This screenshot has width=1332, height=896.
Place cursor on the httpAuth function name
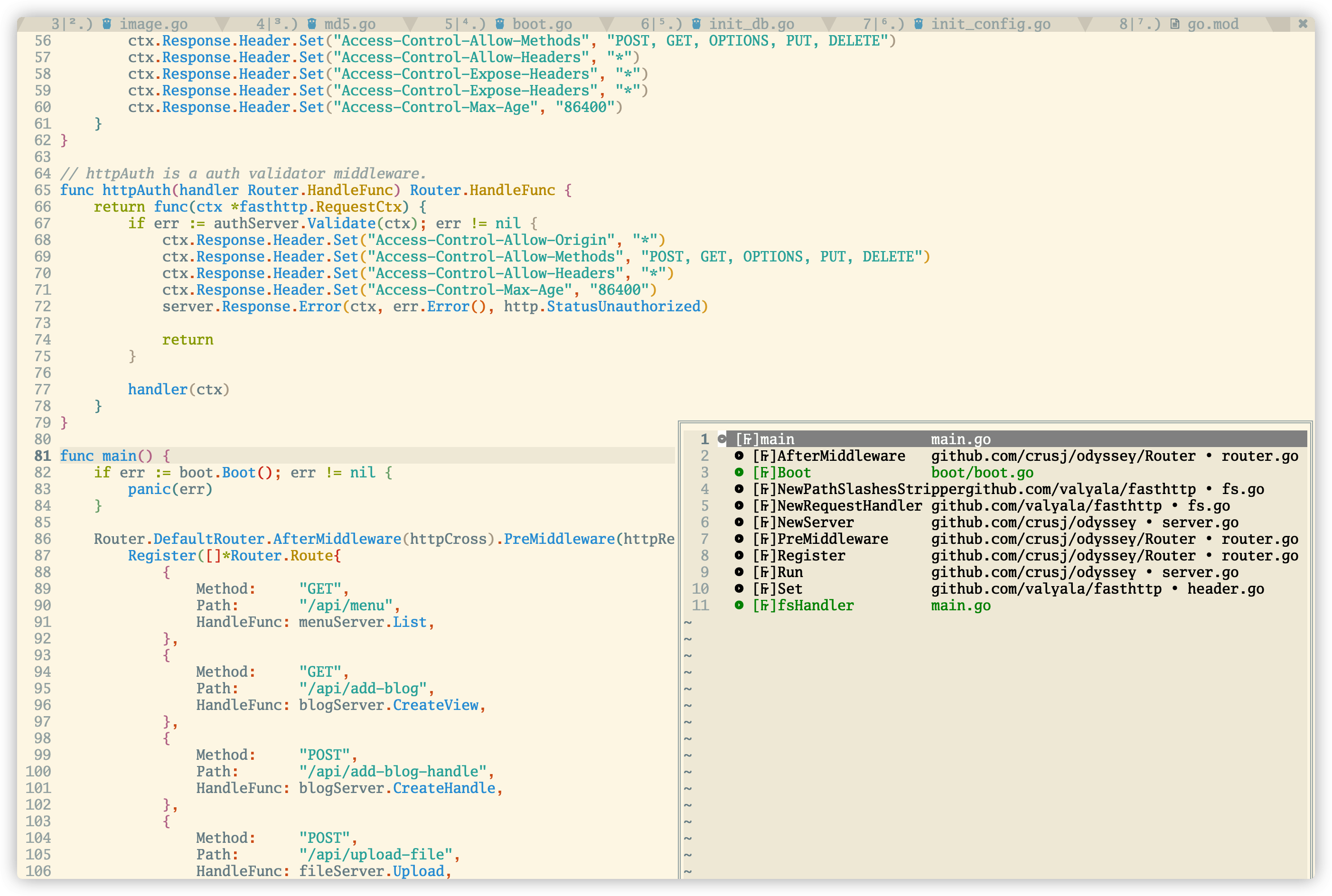pos(137,190)
